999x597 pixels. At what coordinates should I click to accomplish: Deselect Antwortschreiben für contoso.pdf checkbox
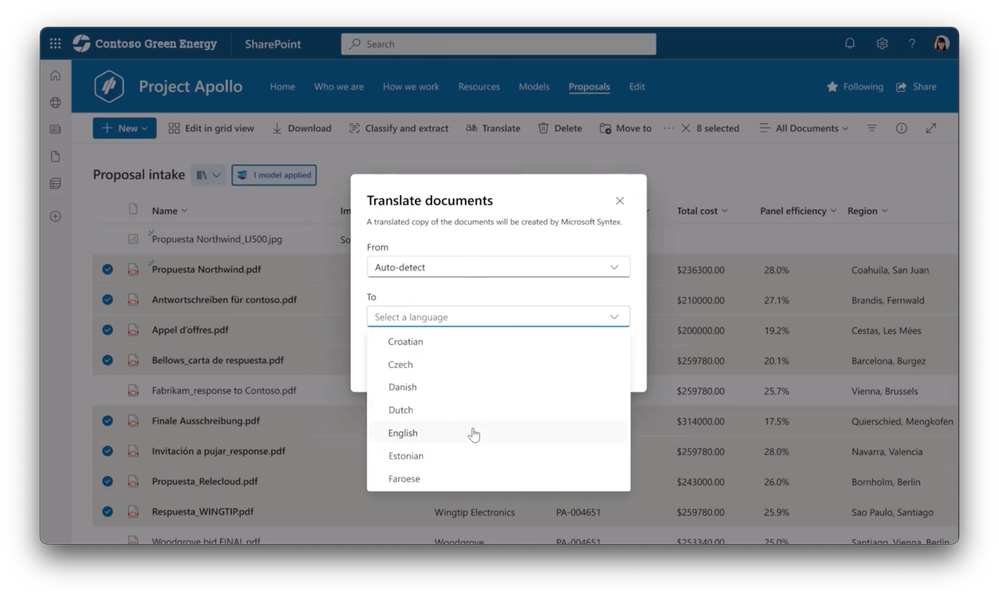click(108, 299)
